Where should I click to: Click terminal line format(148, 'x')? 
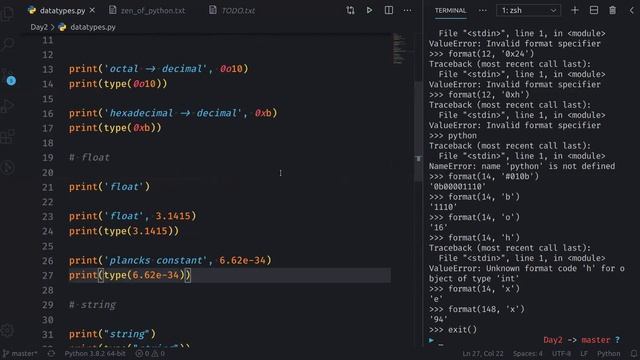(x=477, y=309)
